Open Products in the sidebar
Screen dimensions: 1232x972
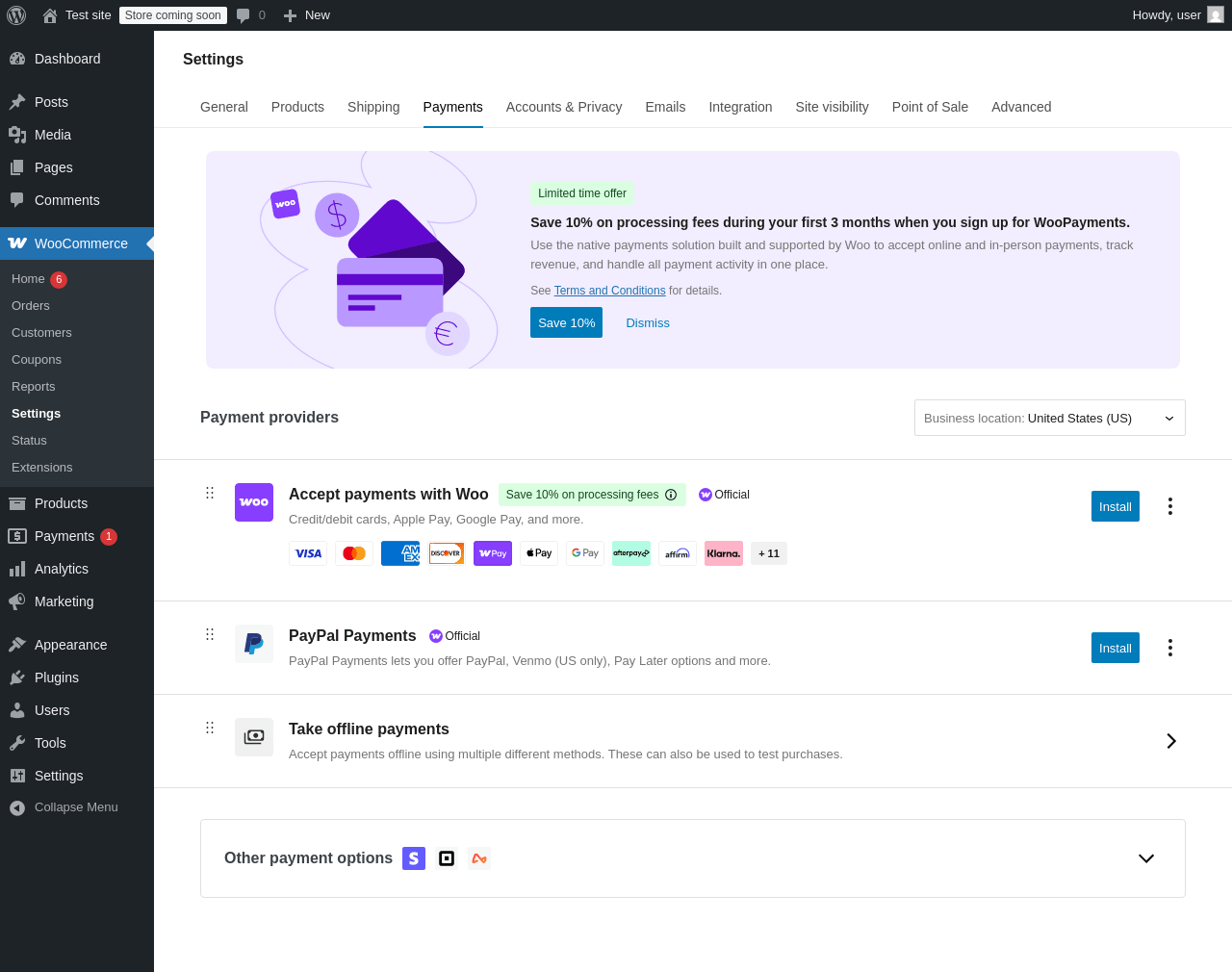click(77, 503)
